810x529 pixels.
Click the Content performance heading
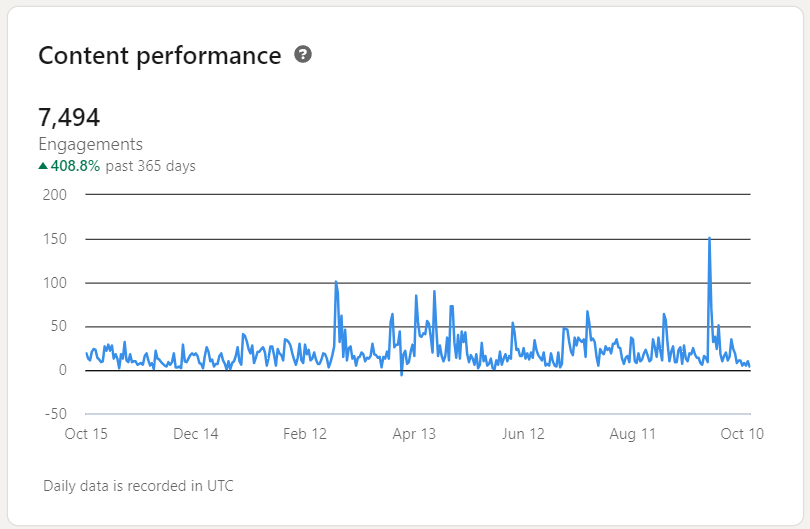tap(160, 56)
